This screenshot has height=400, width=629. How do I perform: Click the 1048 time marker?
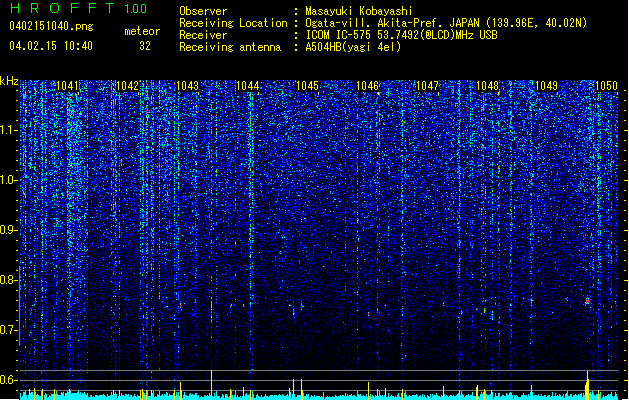point(487,86)
